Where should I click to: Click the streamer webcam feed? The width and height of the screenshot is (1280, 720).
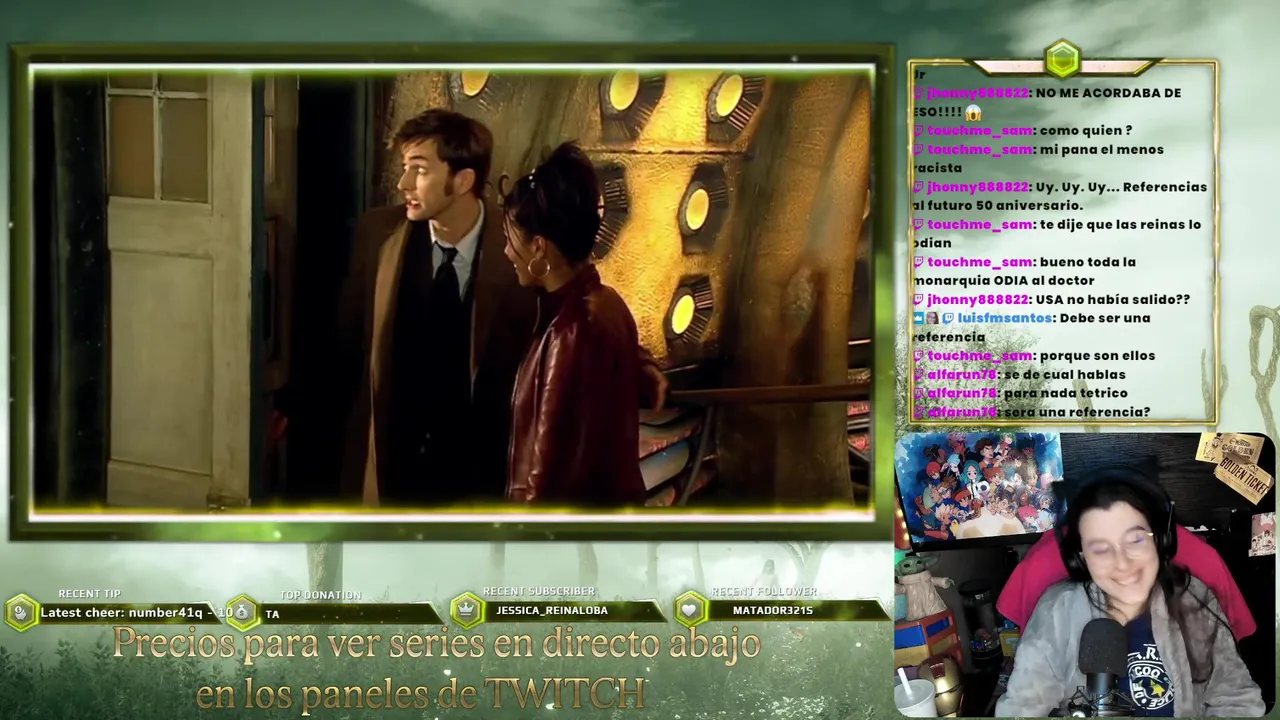[x=1086, y=575]
